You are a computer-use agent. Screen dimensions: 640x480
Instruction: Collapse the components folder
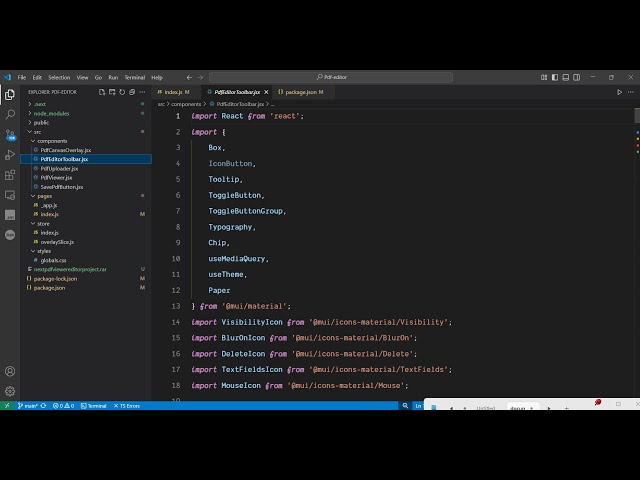[x=87, y=141]
